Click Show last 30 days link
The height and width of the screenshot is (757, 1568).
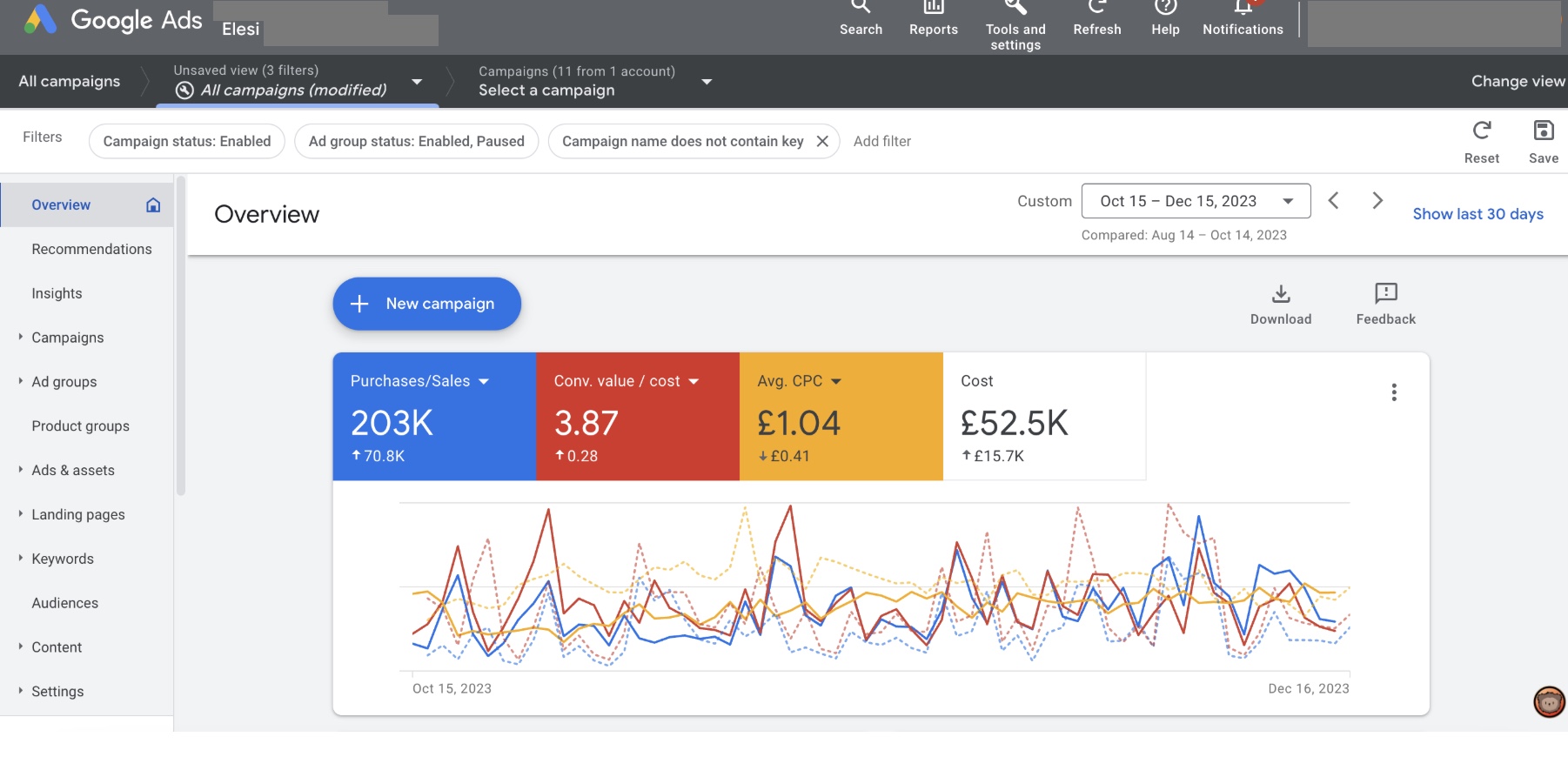pyautogui.click(x=1478, y=214)
